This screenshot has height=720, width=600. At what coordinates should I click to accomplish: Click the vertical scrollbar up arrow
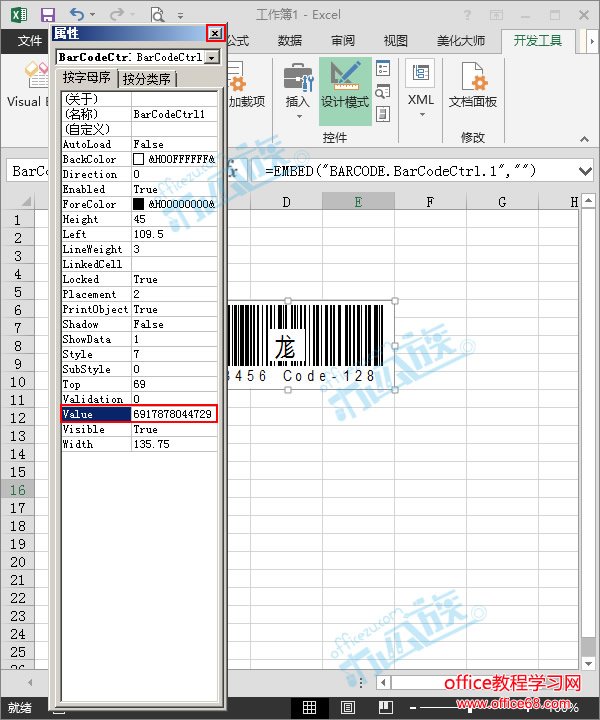click(588, 201)
